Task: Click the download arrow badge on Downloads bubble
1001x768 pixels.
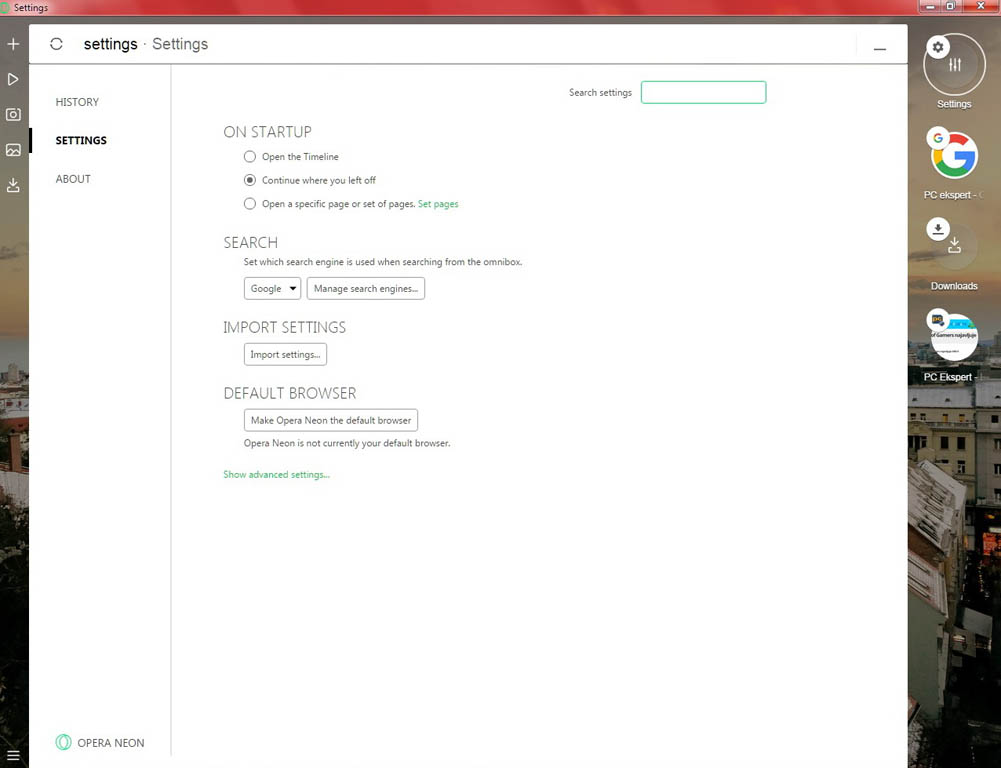Action: click(x=938, y=229)
